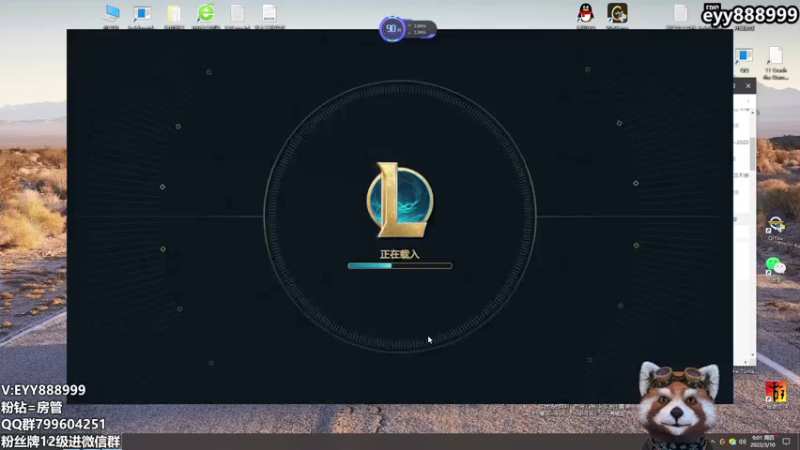Image resolution: width=800 pixels, height=450 pixels.
Task: Click the scroll-down arrow in the background window
Action: 753,355
